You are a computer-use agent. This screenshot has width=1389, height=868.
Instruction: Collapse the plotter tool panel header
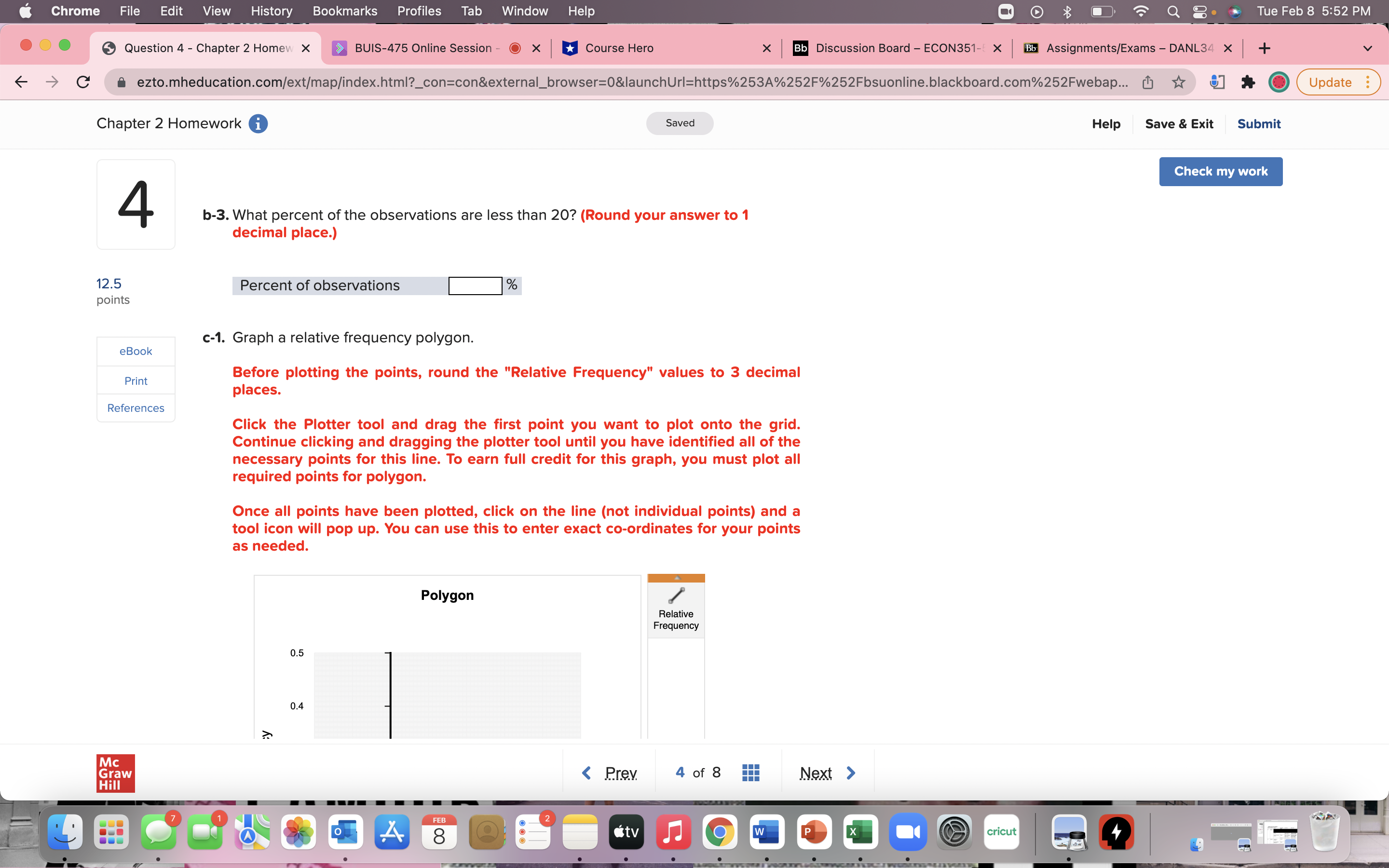[x=676, y=578]
